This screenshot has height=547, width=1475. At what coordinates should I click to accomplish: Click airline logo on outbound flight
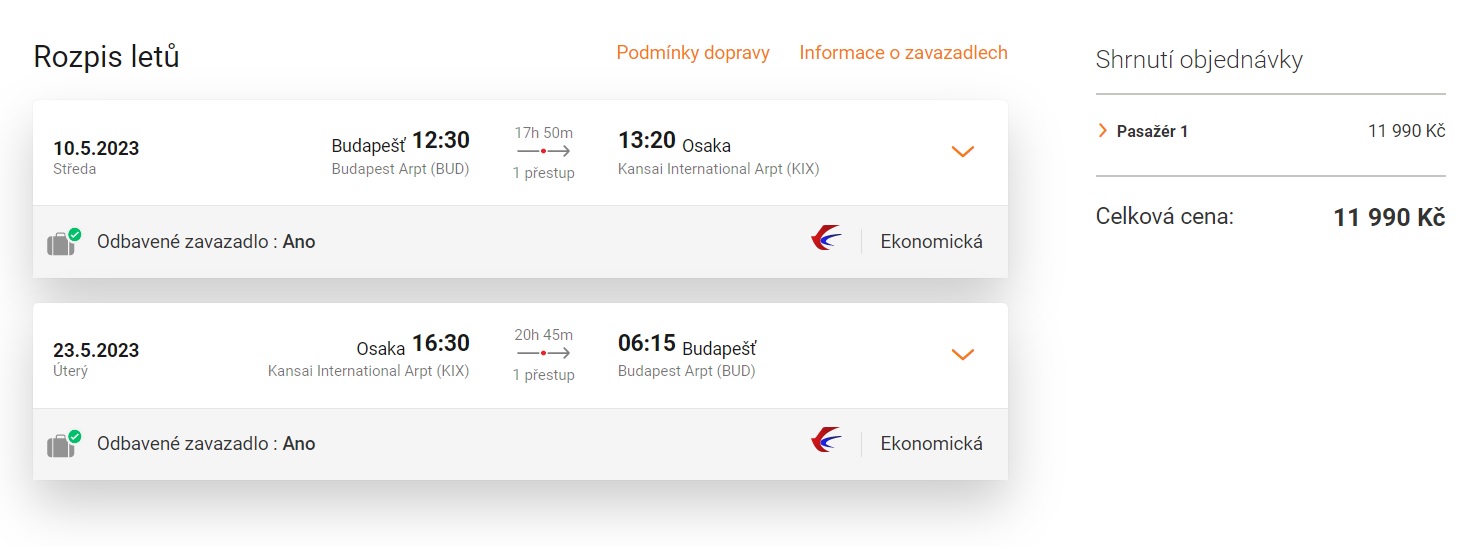tap(826, 240)
